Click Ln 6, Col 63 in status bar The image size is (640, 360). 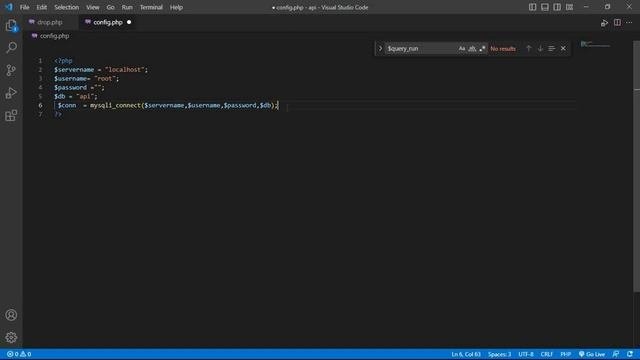(x=466, y=354)
